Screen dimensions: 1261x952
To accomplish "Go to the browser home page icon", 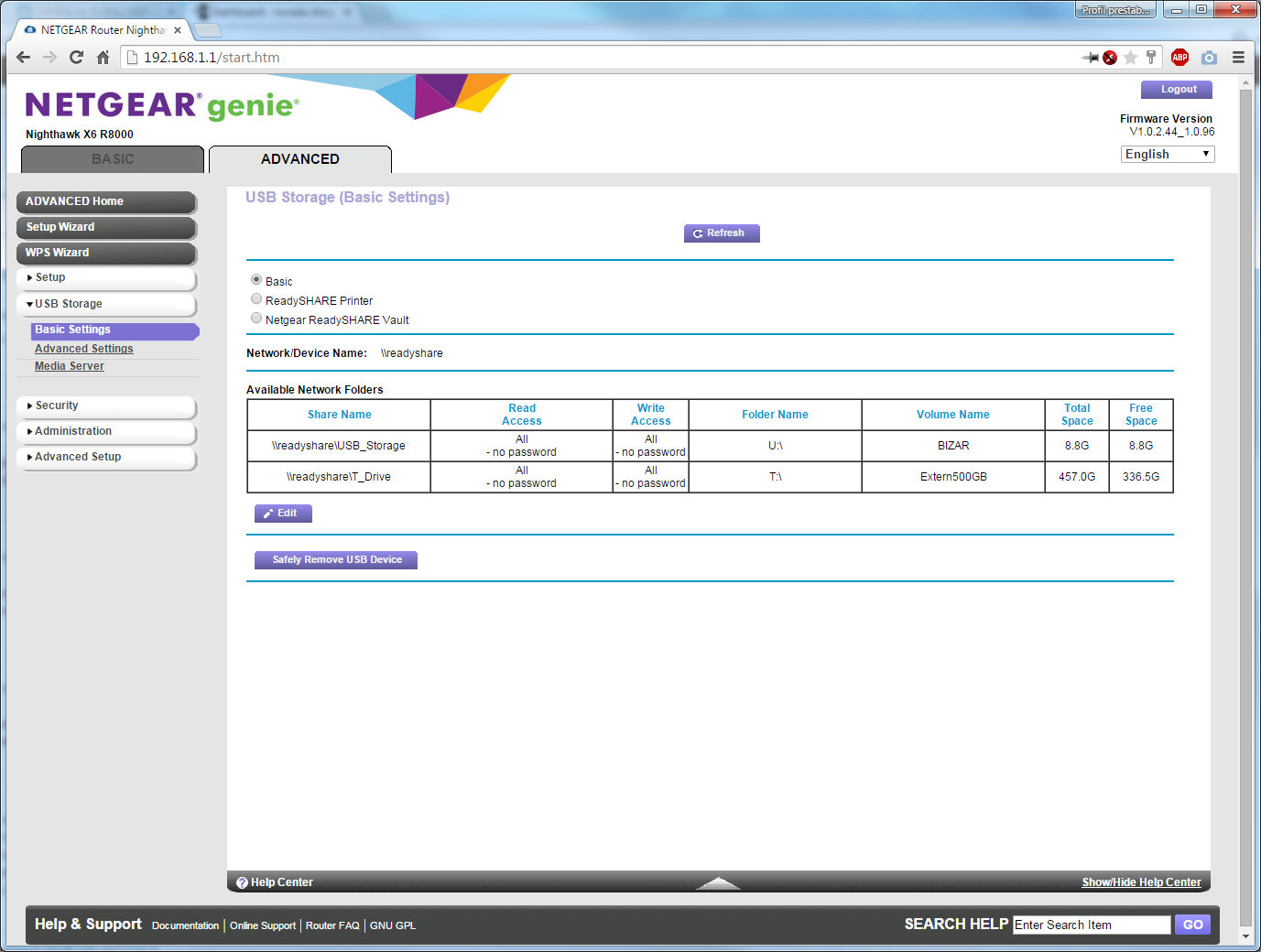I will (103, 58).
